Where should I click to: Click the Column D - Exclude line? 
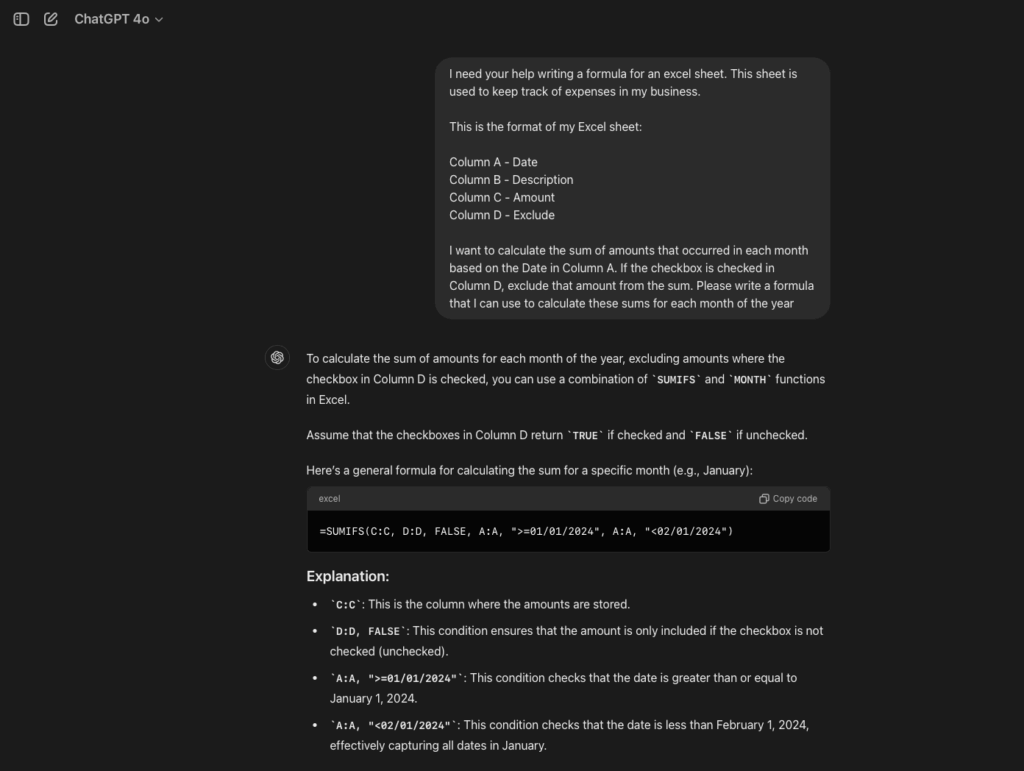(x=502, y=215)
